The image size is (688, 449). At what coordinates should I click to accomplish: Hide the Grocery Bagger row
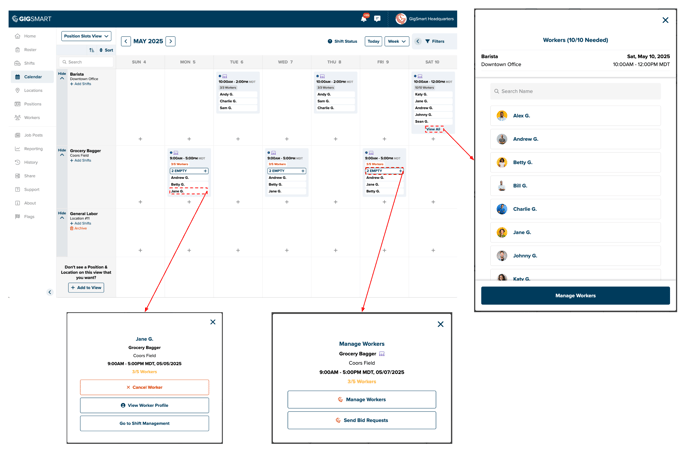coord(62,152)
